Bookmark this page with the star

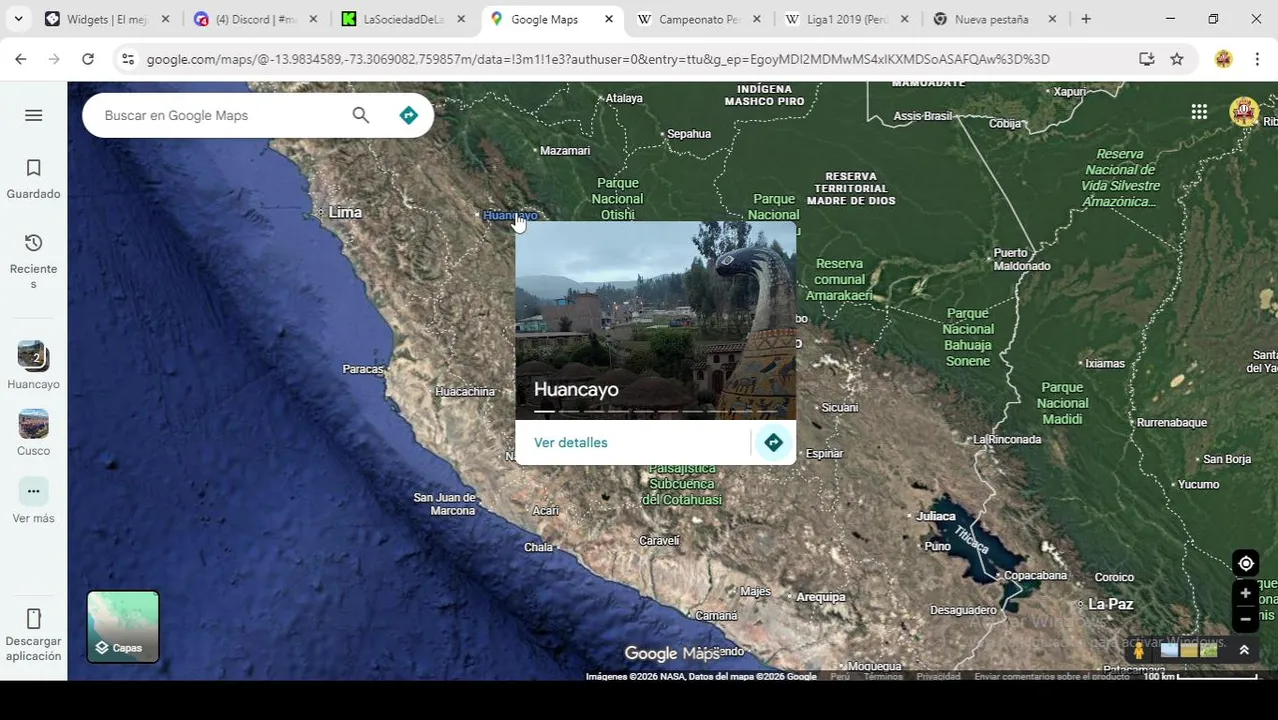[x=1177, y=59]
